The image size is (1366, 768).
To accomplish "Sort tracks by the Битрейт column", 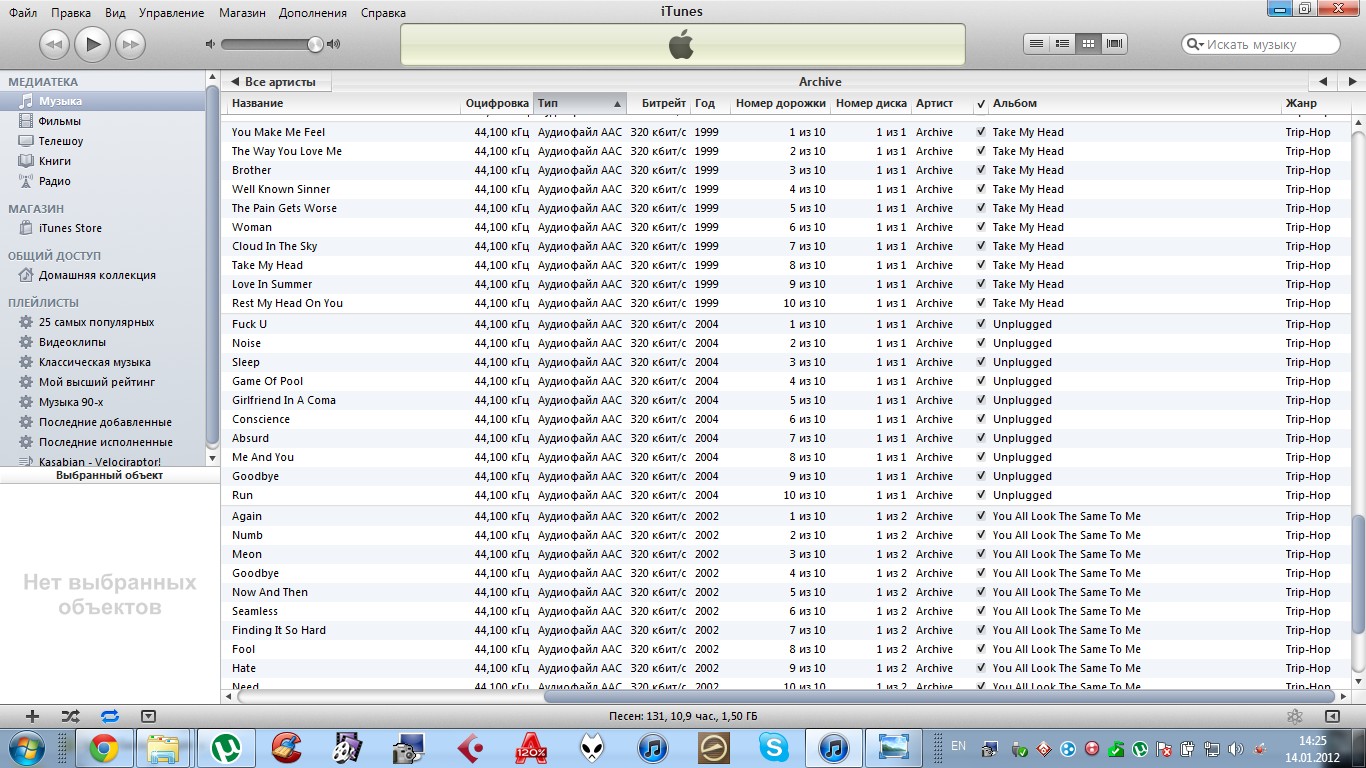I will (x=659, y=103).
